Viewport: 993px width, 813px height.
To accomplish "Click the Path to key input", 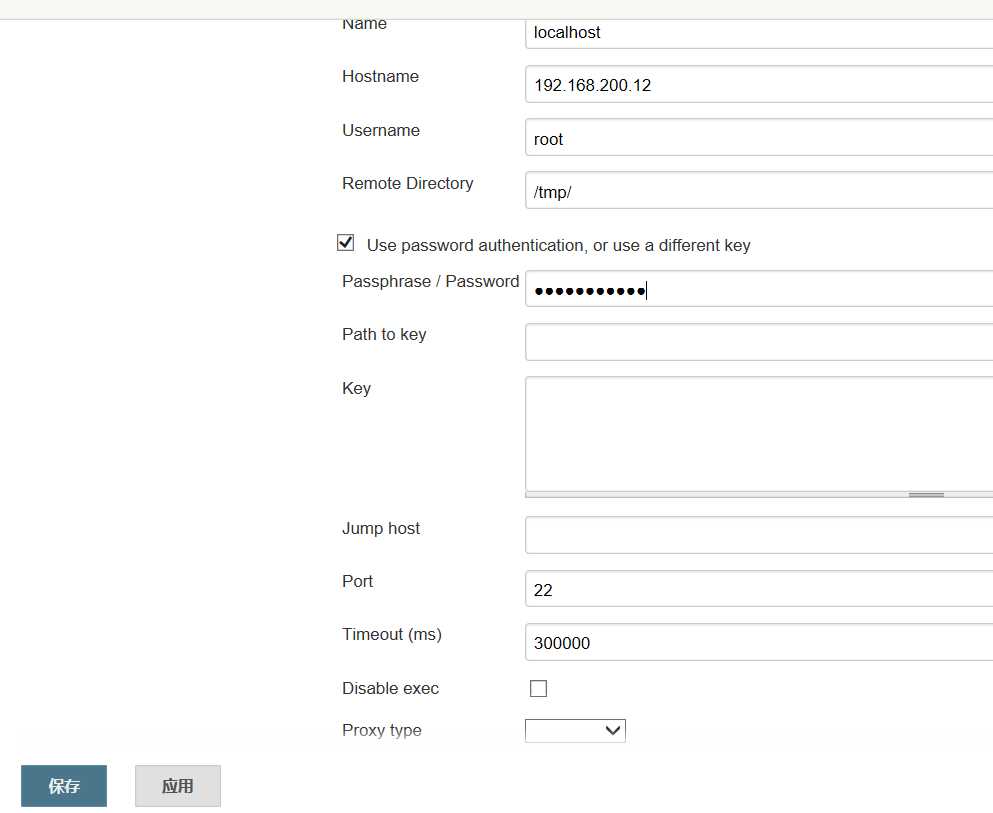I will pos(759,343).
